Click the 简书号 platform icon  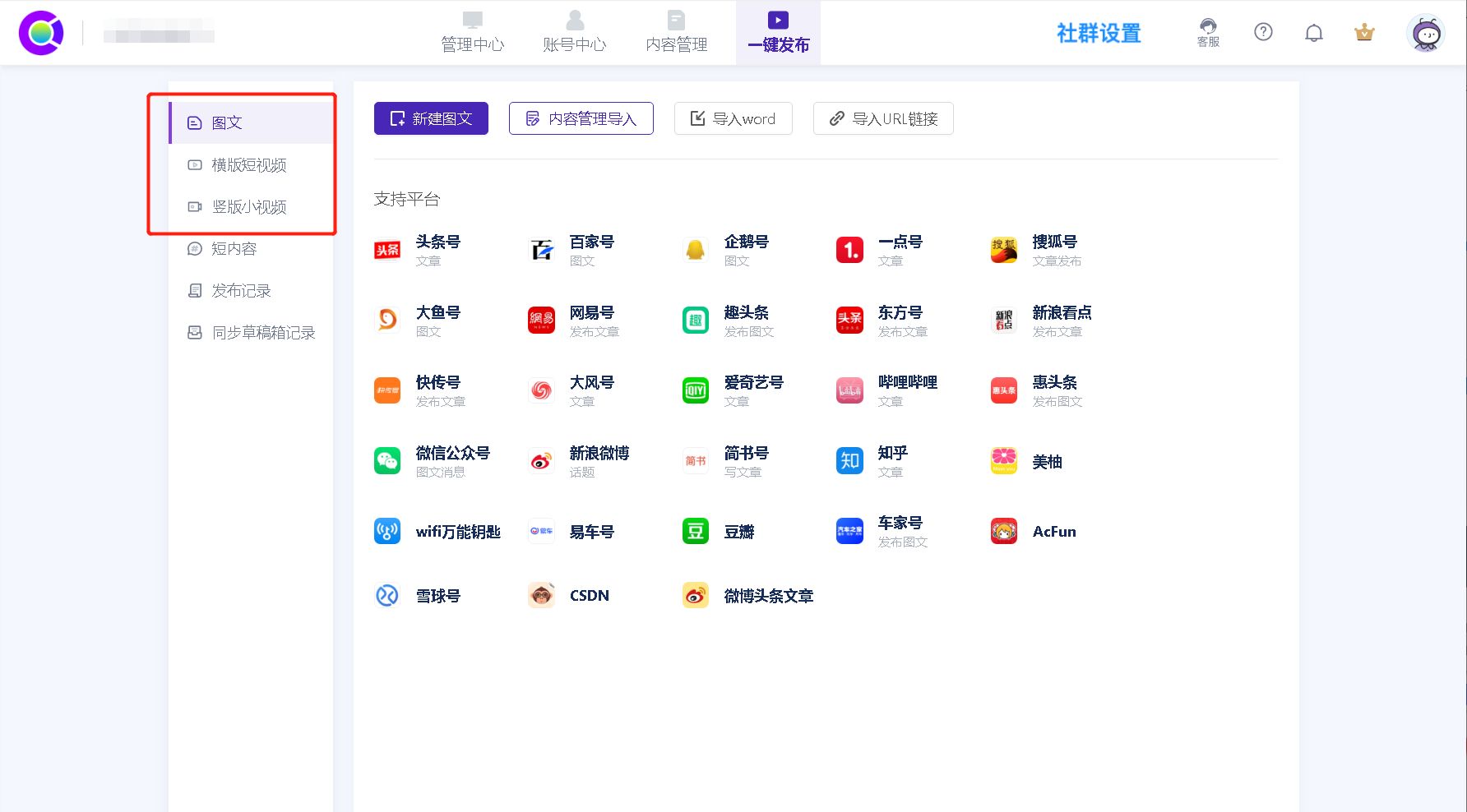tap(696, 461)
